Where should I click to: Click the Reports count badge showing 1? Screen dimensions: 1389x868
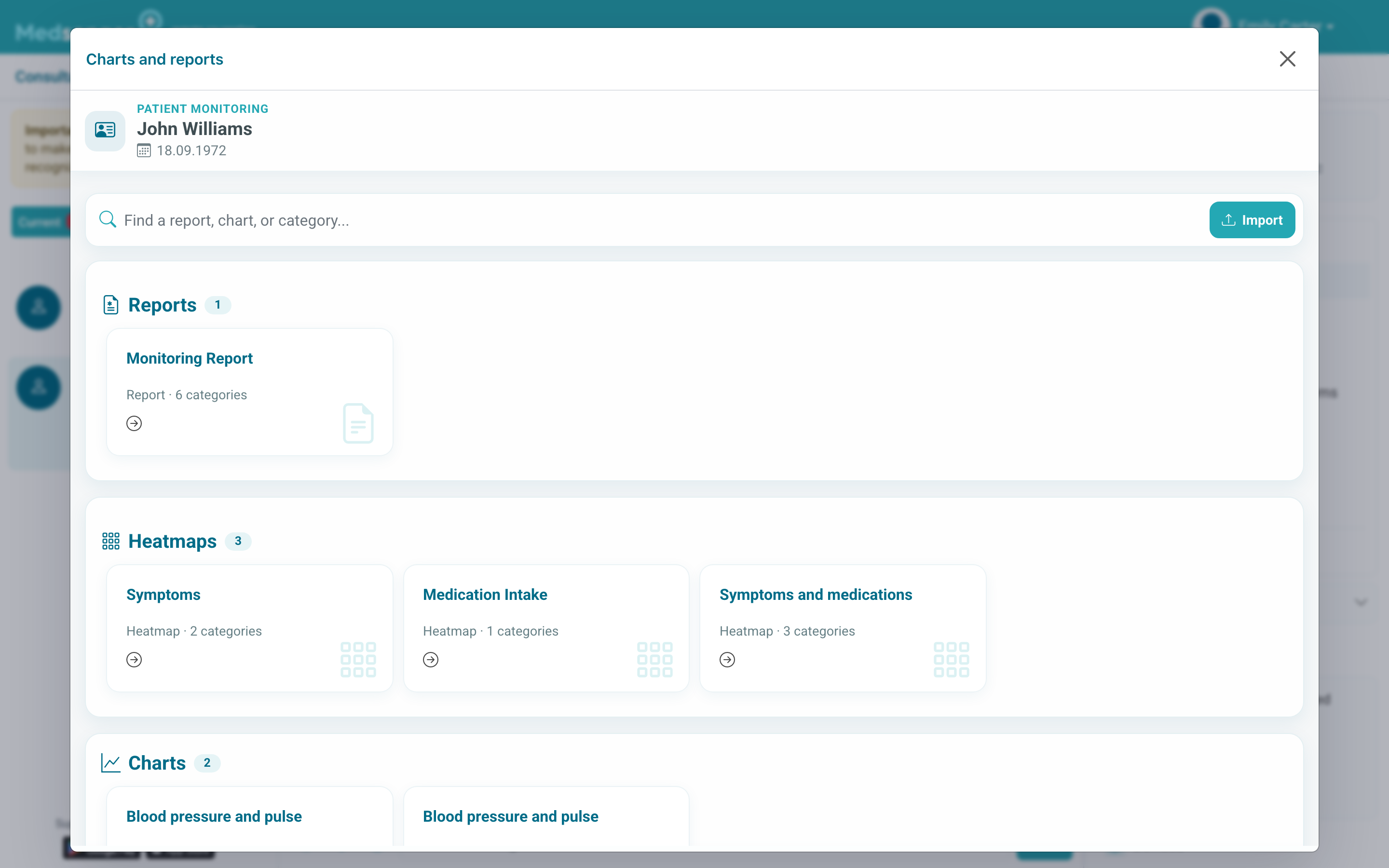[x=218, y=305]
